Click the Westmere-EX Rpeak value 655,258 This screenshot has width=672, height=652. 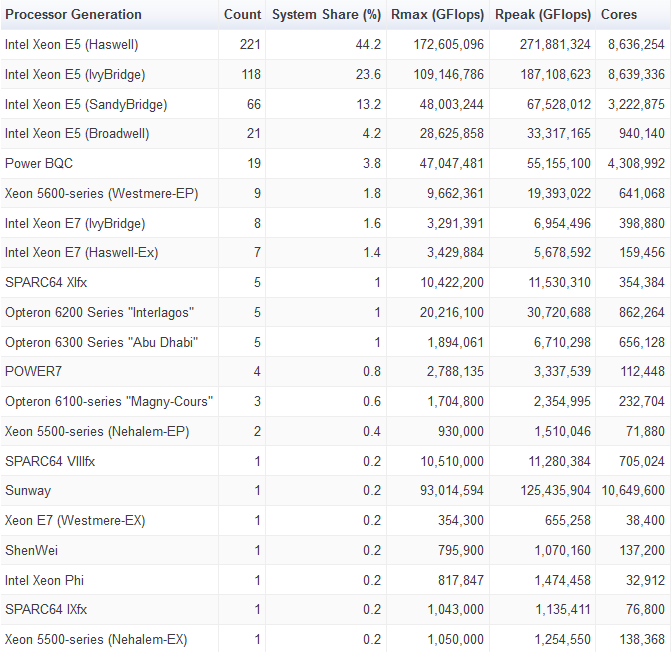(x=567, y=520)
